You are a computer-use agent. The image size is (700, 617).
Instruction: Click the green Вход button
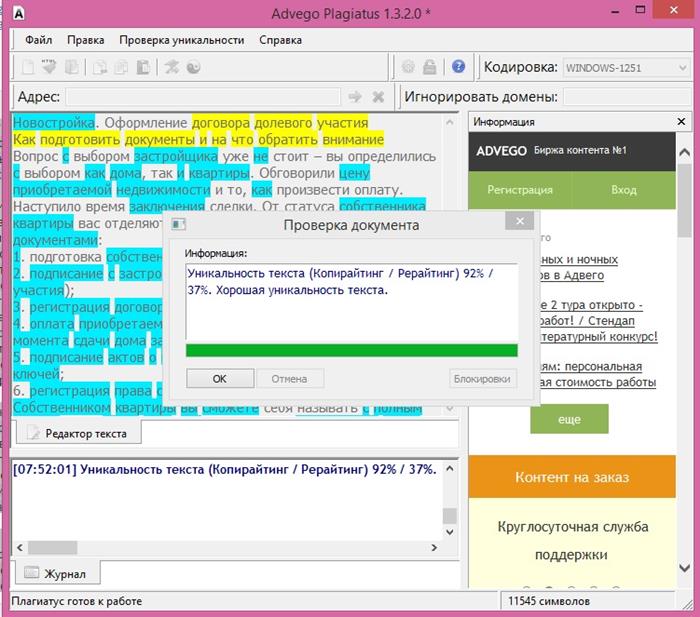(x=624, y=190)
